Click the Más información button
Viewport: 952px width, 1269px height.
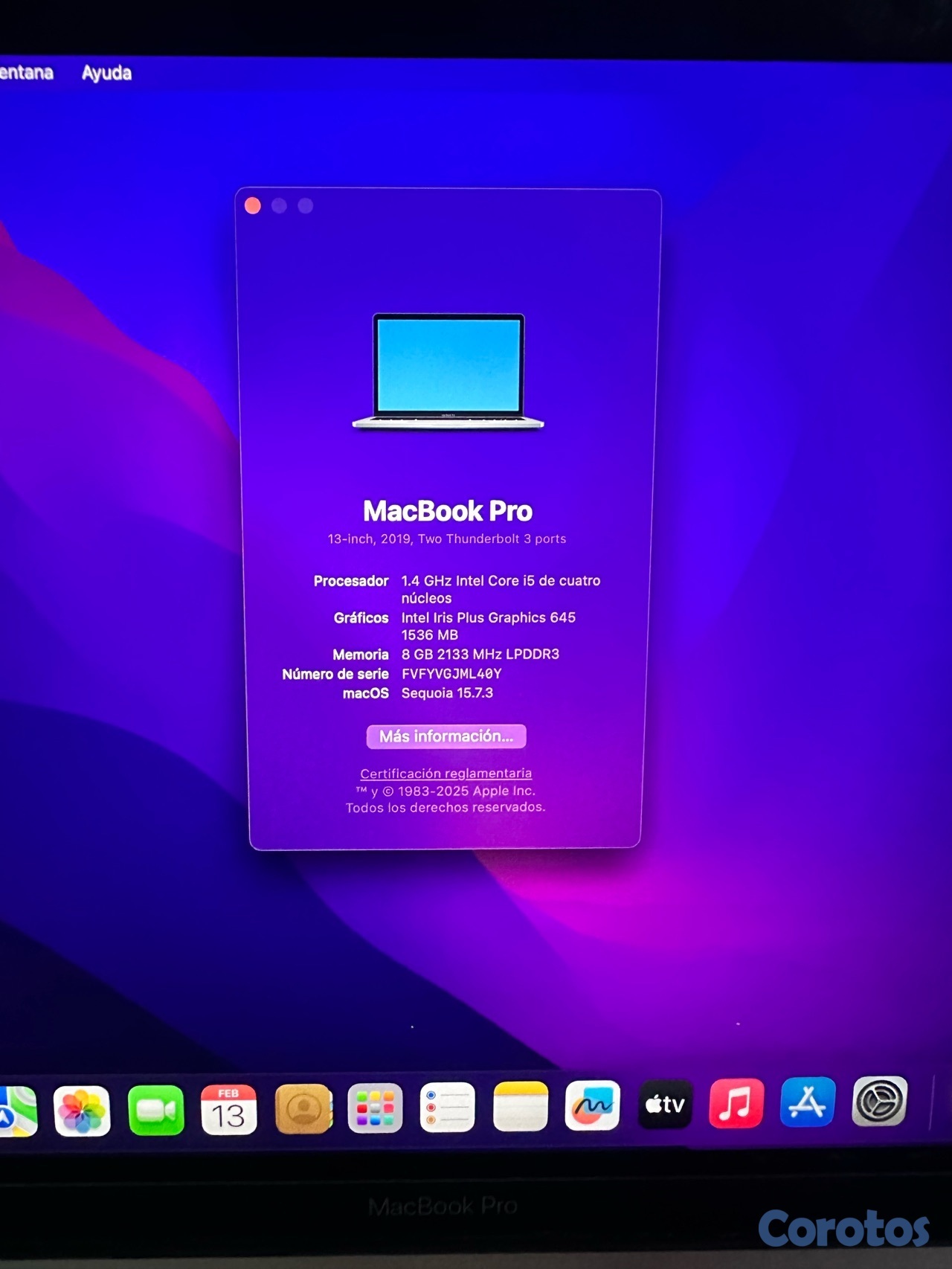pos(446,736)
